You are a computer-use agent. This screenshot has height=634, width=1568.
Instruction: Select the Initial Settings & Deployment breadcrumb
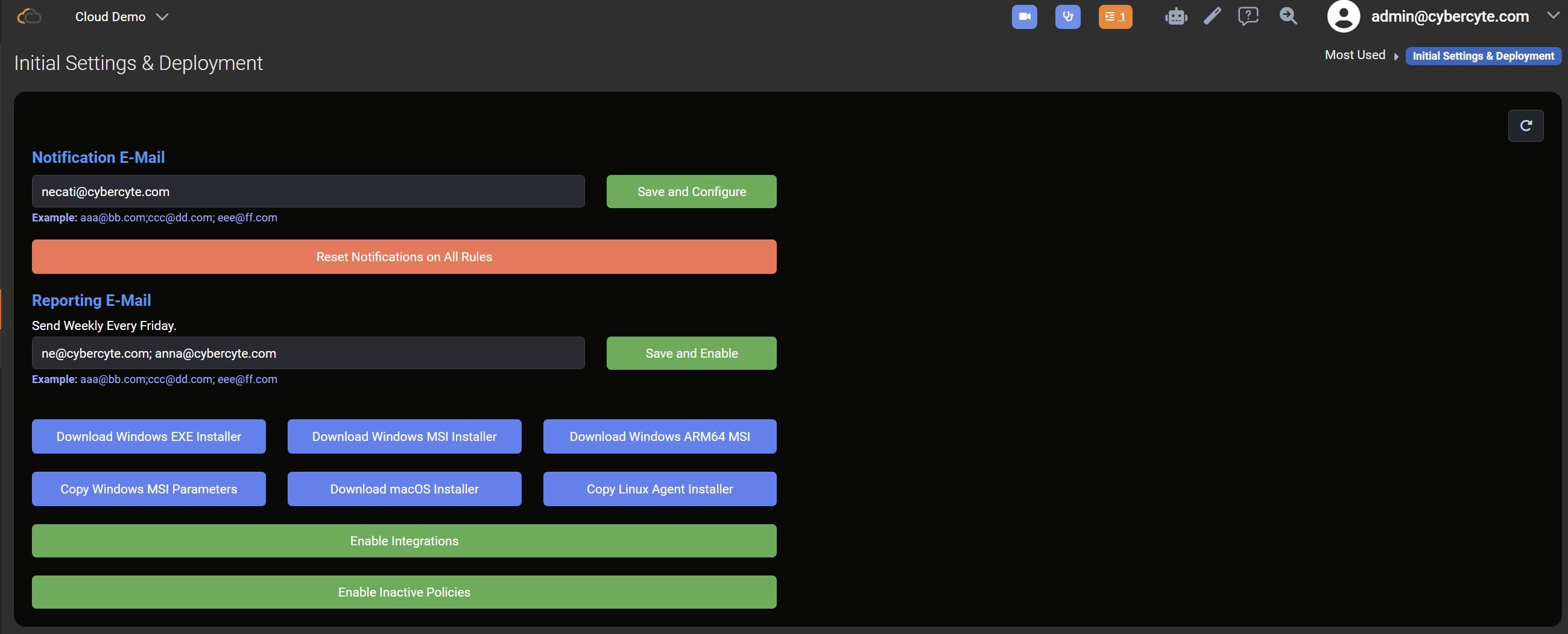[1483, 56]
